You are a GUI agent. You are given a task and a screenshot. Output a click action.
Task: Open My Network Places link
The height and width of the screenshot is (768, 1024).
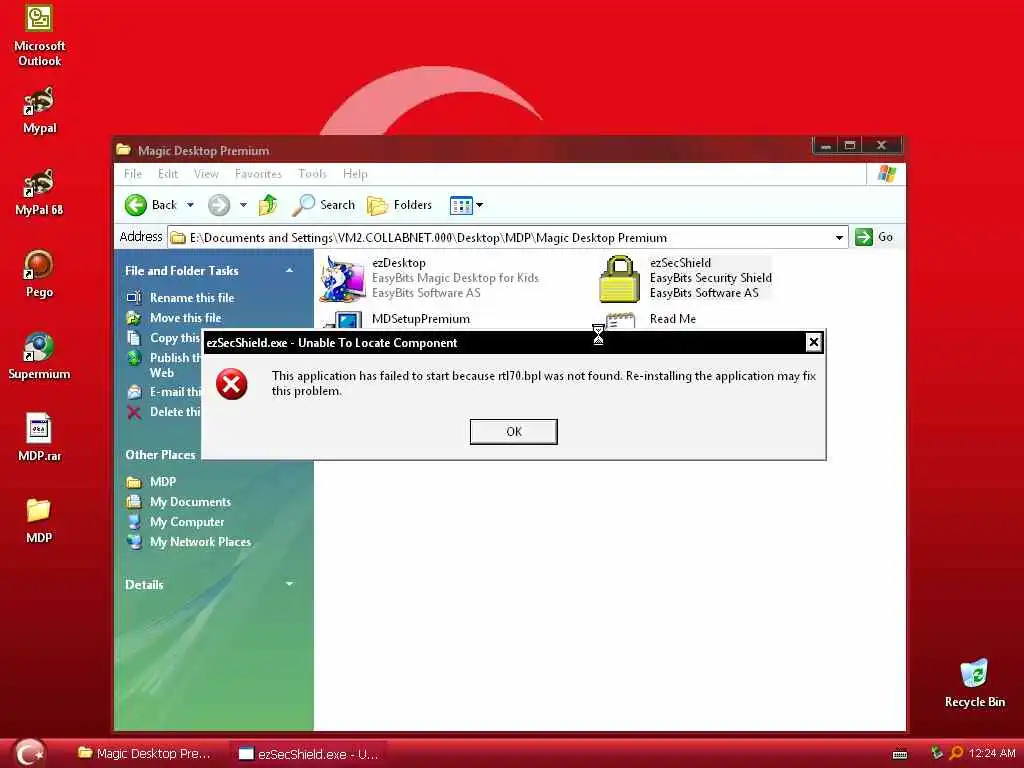[200, 542]
